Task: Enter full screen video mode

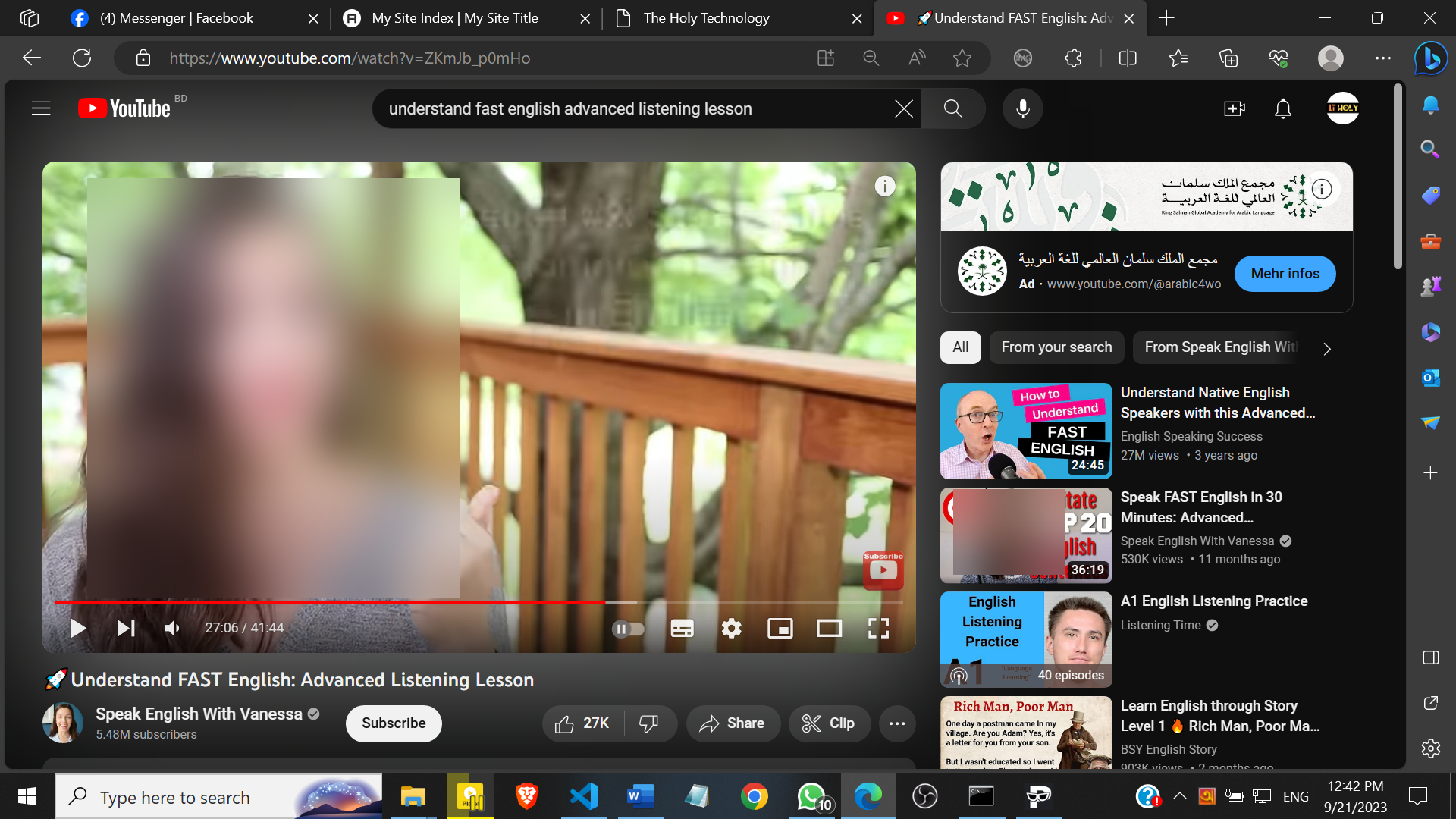Action: (x=878, y=628)
